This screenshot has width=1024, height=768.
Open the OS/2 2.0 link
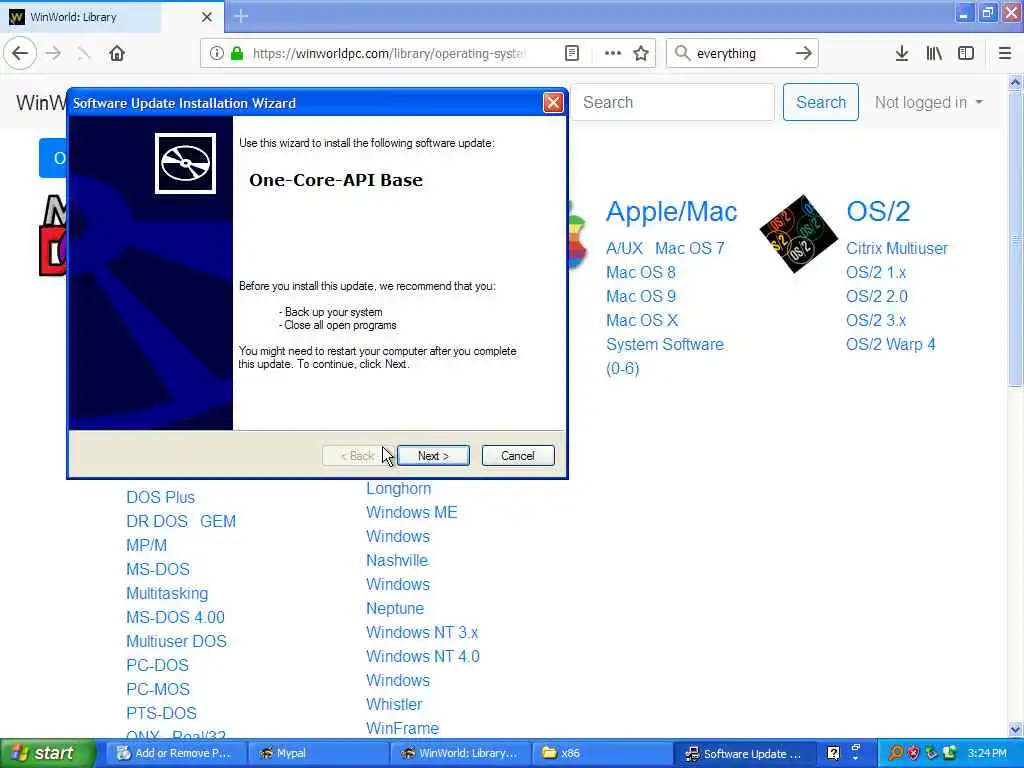pyautogui.click(x=876, y=296)
